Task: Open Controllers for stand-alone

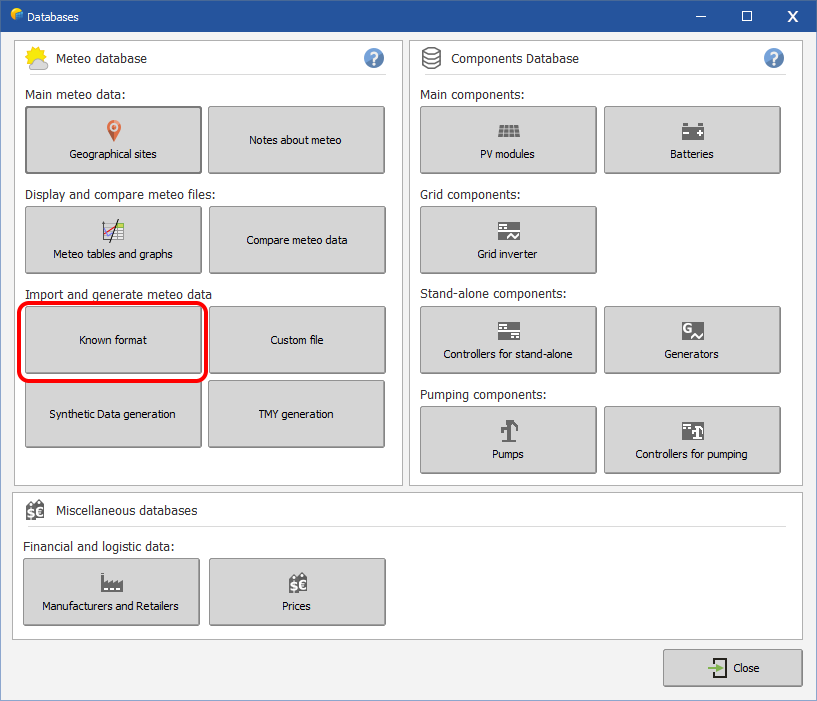Action: pyautogui.click(x=508, y=340)
